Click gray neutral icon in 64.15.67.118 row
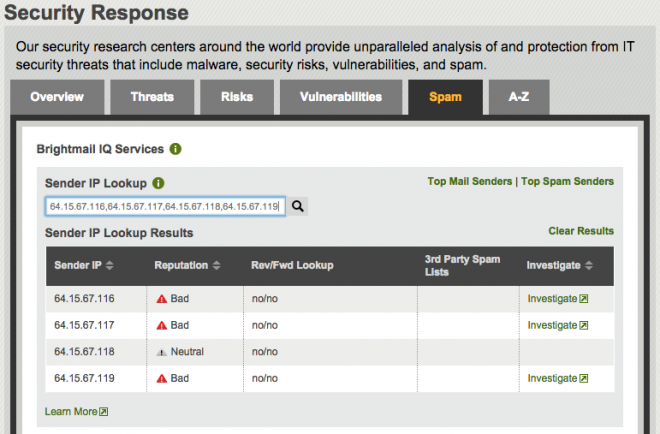Image resolution: width=660 pixels, height=434 pixels. (x=162, y=352)
